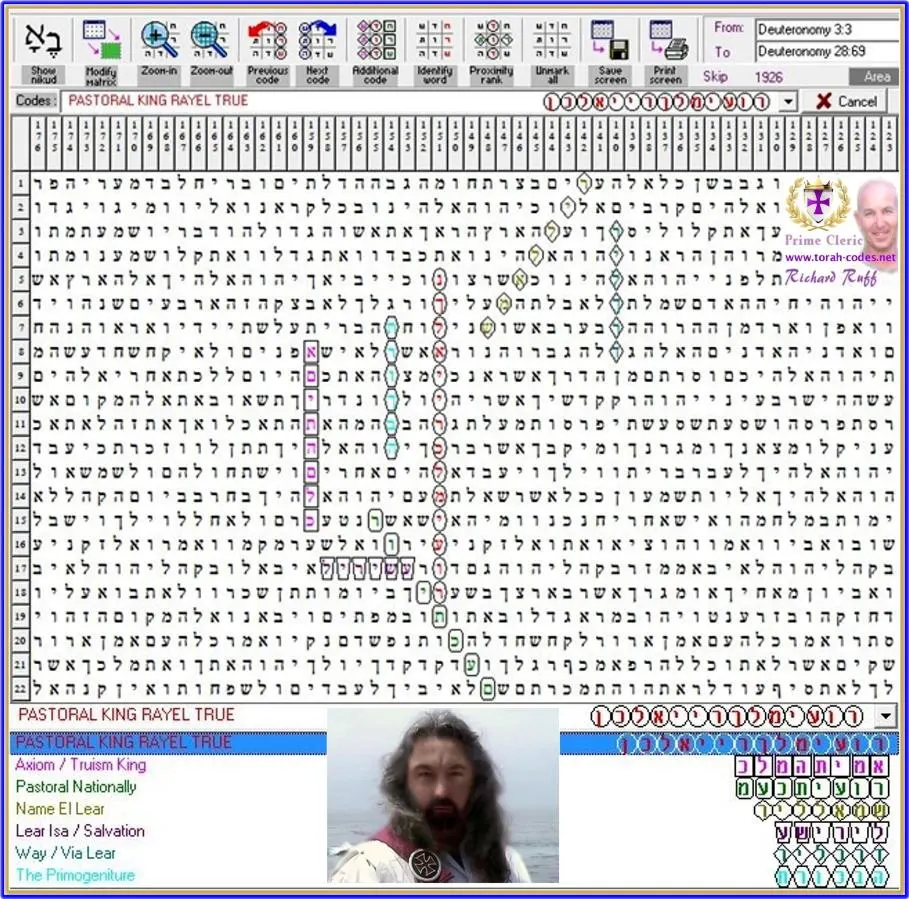Image resolution: width=909 pixels, height=899 pixels.
Task: Click Skip value 1926
Action: point(768,77)
